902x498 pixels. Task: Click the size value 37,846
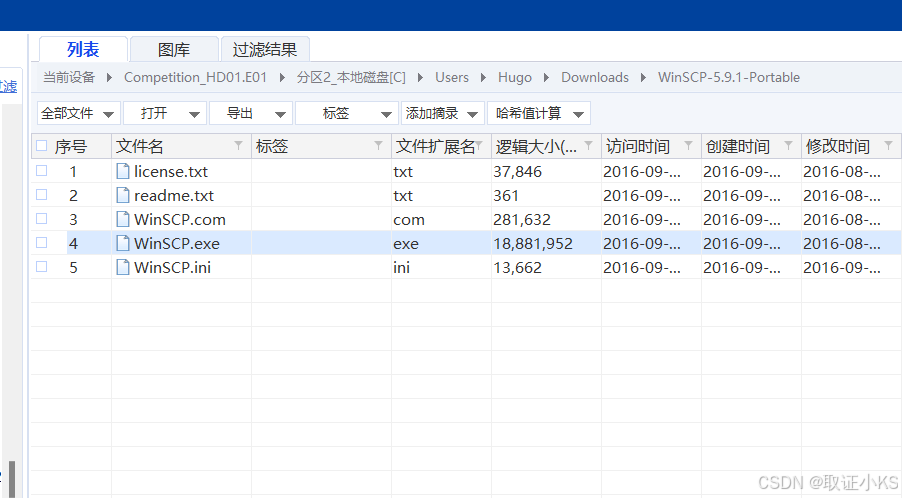517,171
